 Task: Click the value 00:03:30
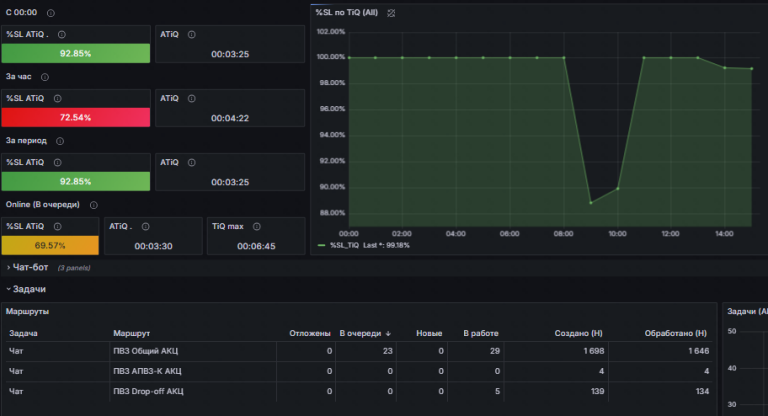[x=153, y=246]
